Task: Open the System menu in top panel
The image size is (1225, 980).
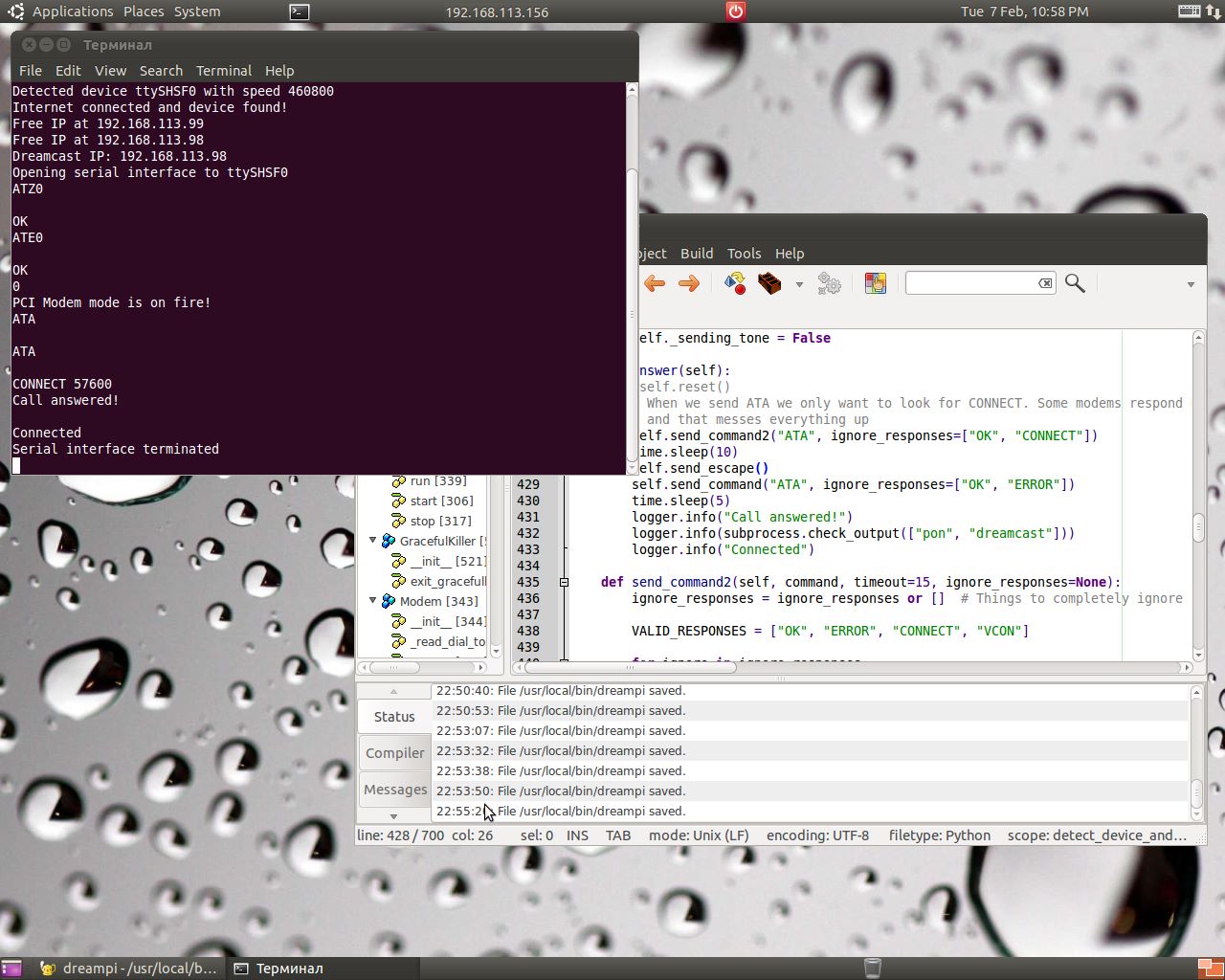Action: click(x=197, y=11)
